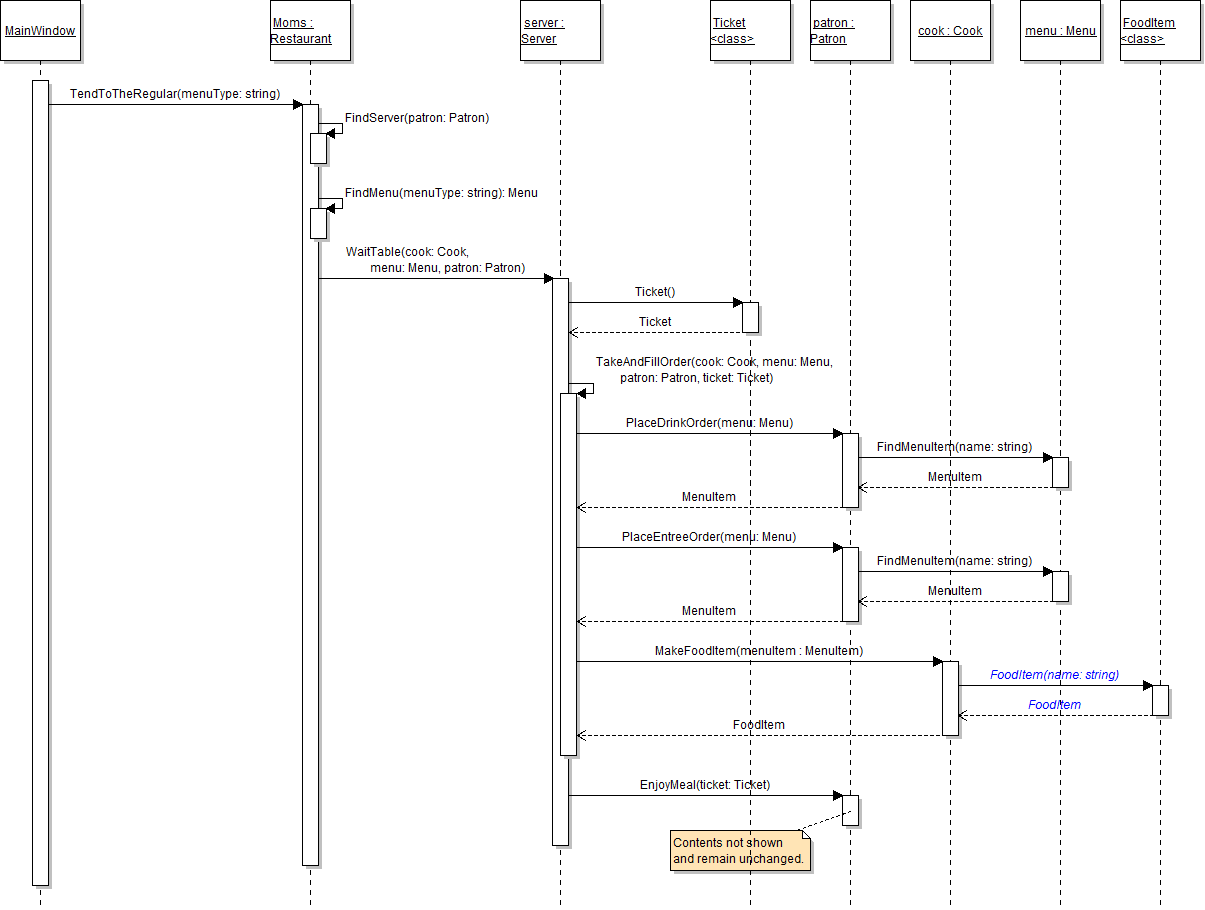This screenshot has width=1205, height=910.
Task: Click the blue FoodItem(name: string) message
Action: tap(1054, 675)
